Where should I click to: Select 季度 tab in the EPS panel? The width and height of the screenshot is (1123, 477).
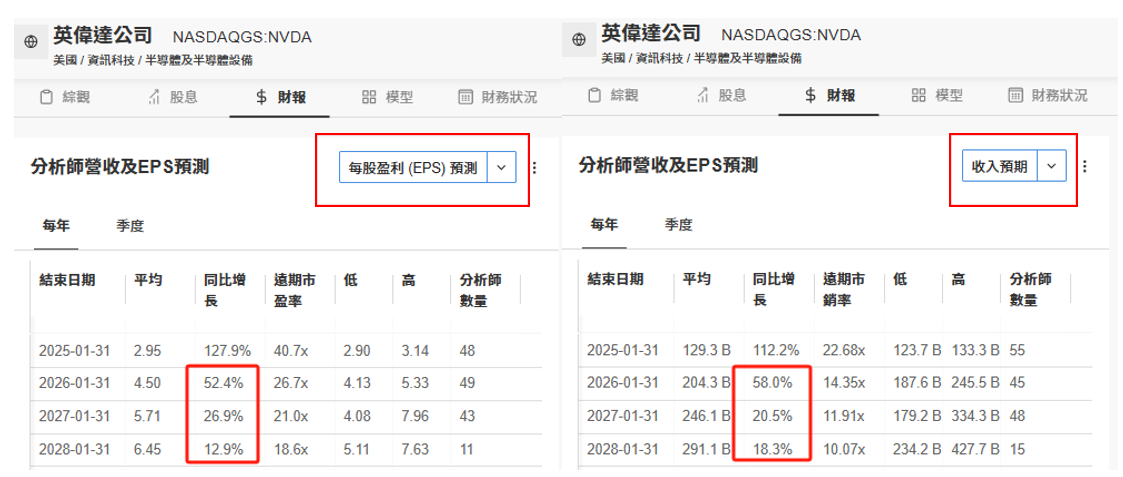(x=130, y=226)
